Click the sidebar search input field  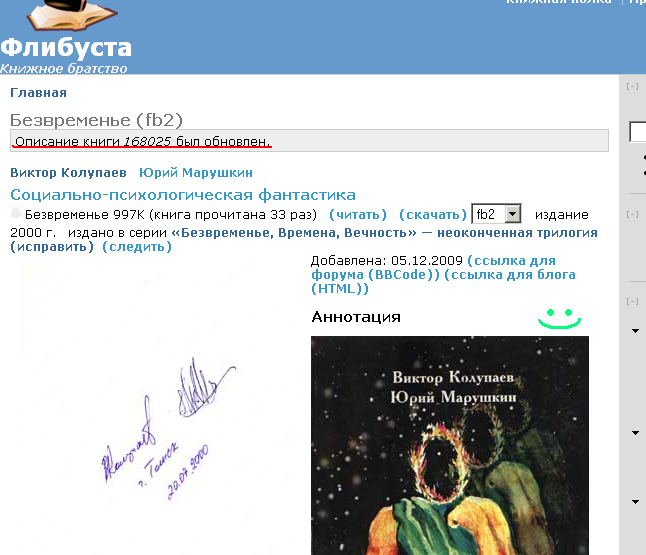click(x=637, y=132)
